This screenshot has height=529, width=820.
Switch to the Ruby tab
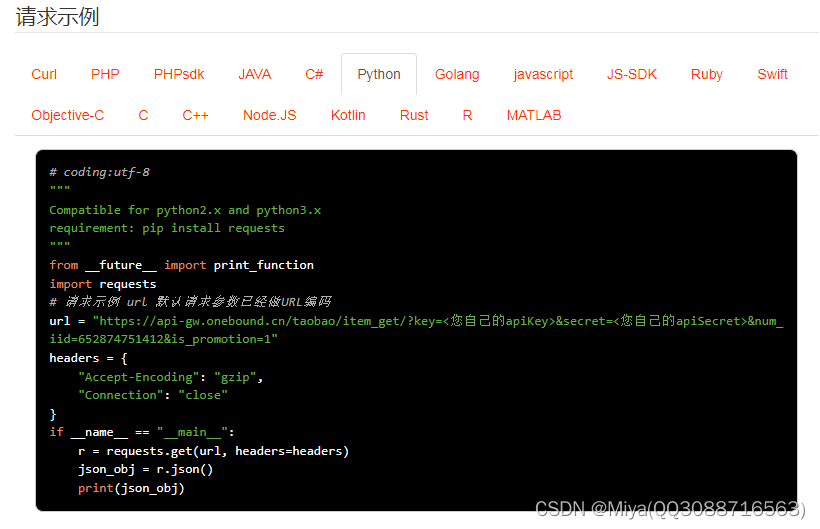(707, 74)
